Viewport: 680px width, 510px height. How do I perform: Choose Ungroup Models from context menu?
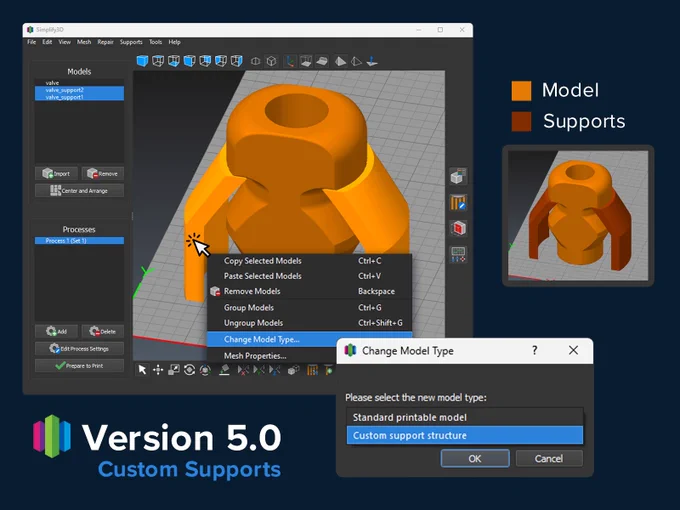(309, 323)
